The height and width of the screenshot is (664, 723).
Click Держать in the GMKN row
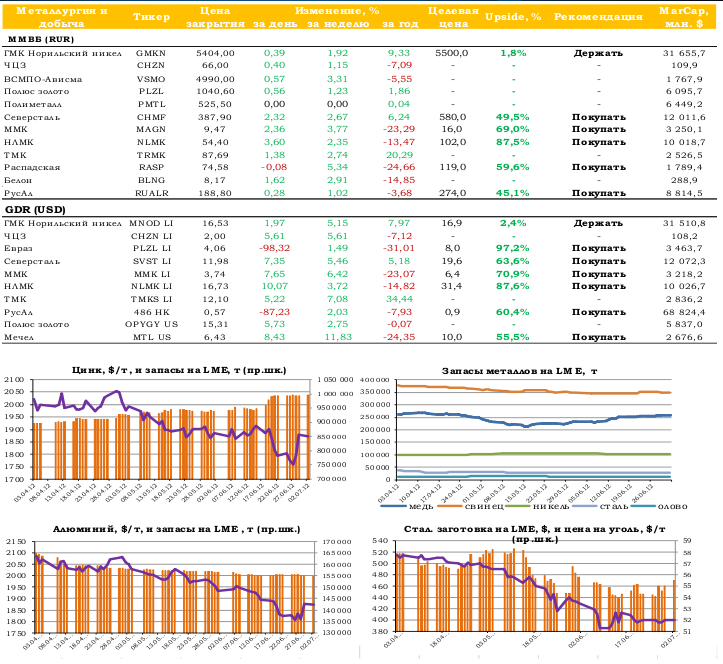(x=598, y=53)
